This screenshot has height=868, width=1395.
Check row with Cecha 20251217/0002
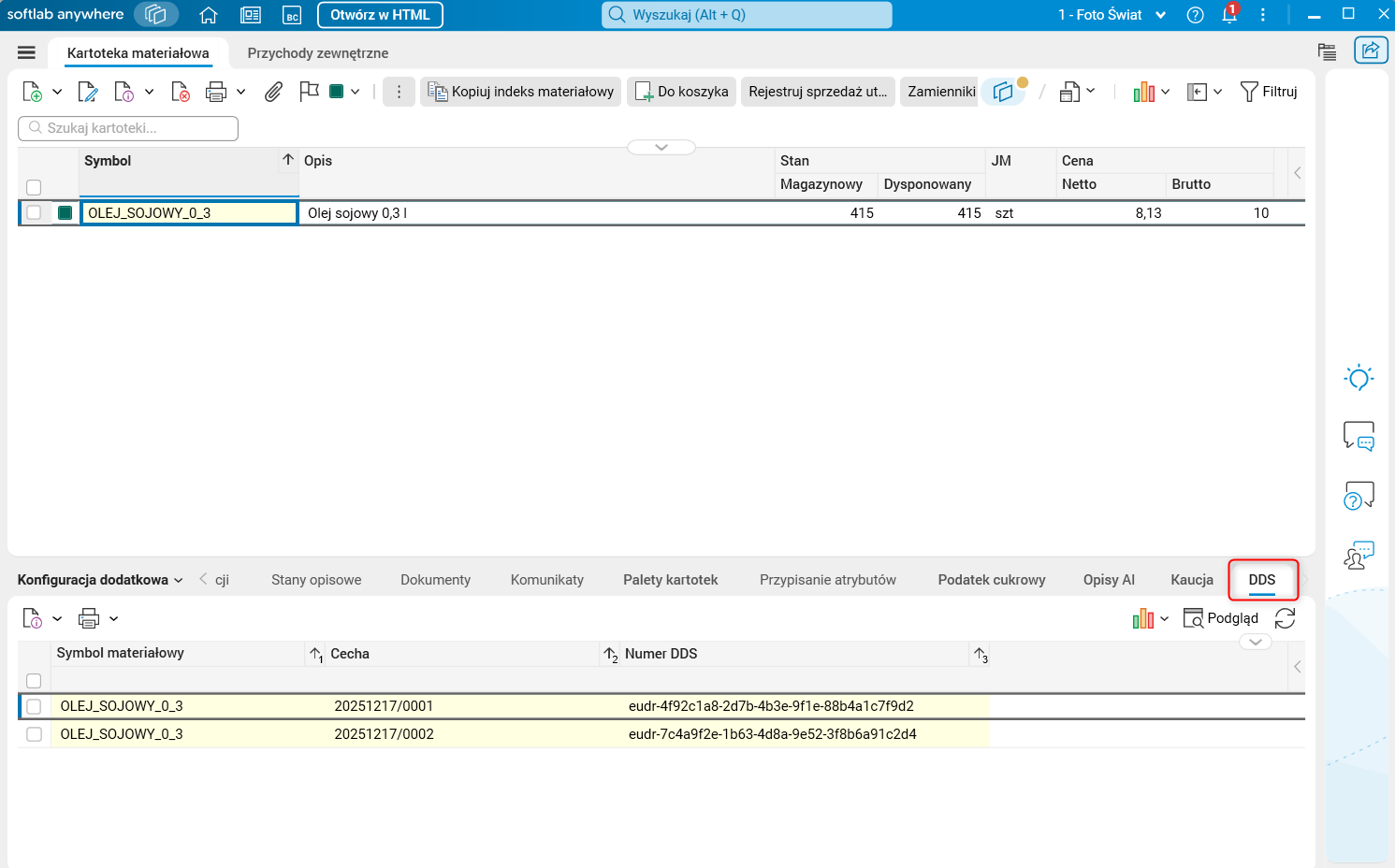coord(34,734)
